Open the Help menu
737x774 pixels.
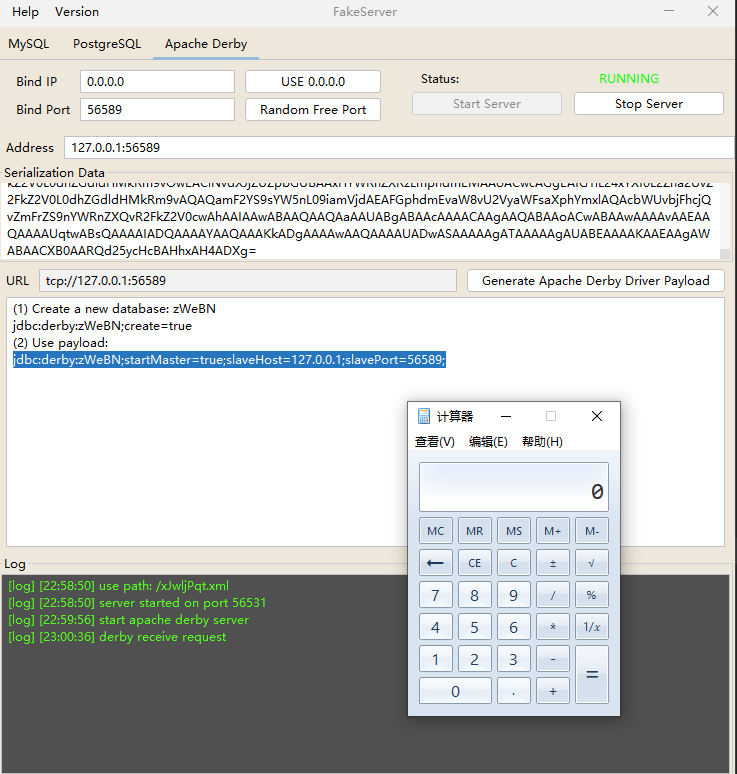click(x=25, y=12)
